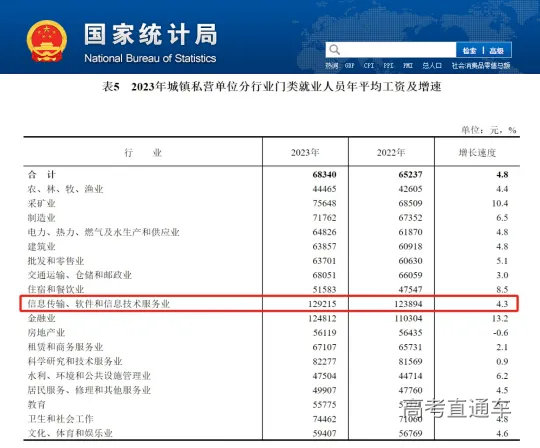Click the 采矿业 row label

pyautogui.click(x=42, y=203)
